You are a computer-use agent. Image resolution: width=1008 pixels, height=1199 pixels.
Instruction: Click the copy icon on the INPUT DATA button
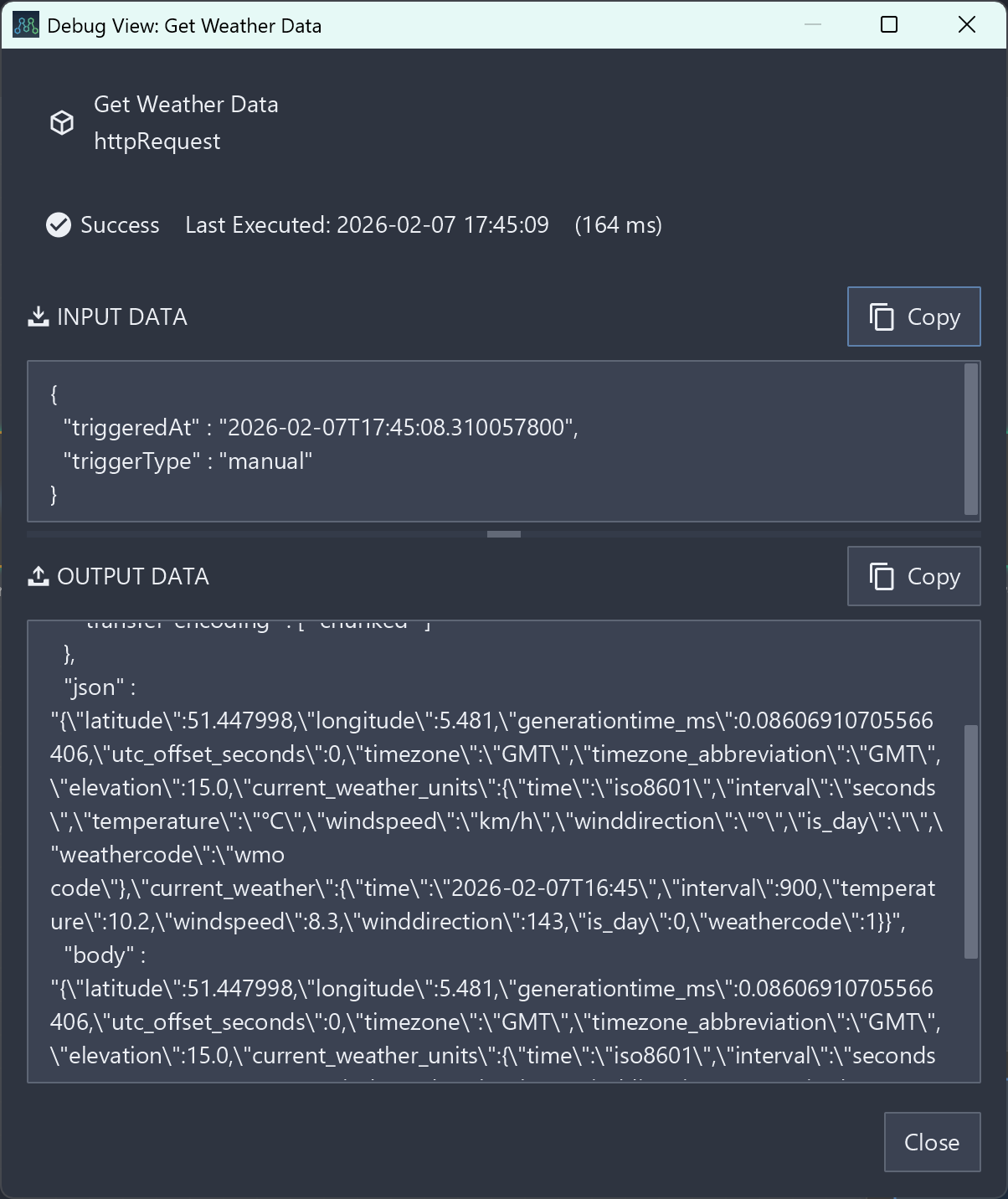coord(882,316)
